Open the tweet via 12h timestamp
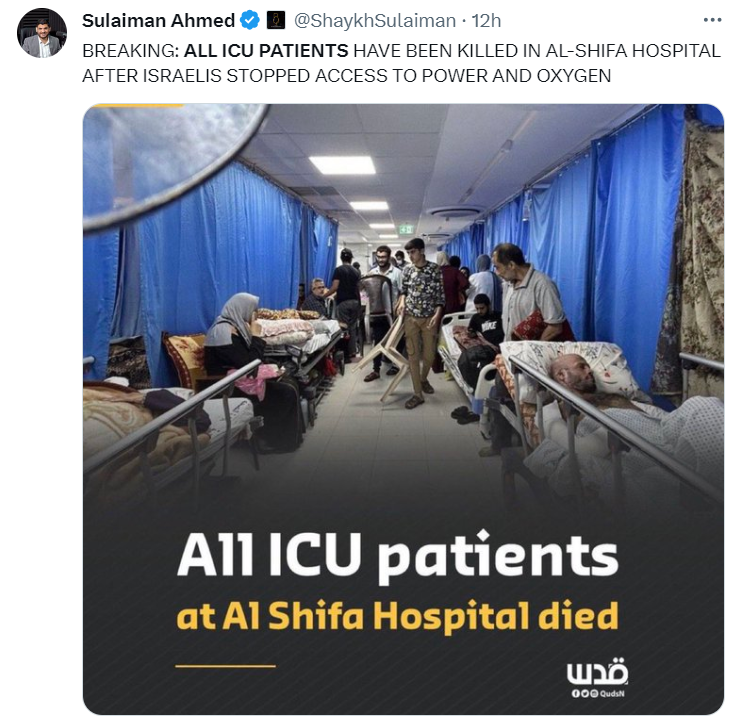This screenshot has width=740, height=727. pos(486,21)
